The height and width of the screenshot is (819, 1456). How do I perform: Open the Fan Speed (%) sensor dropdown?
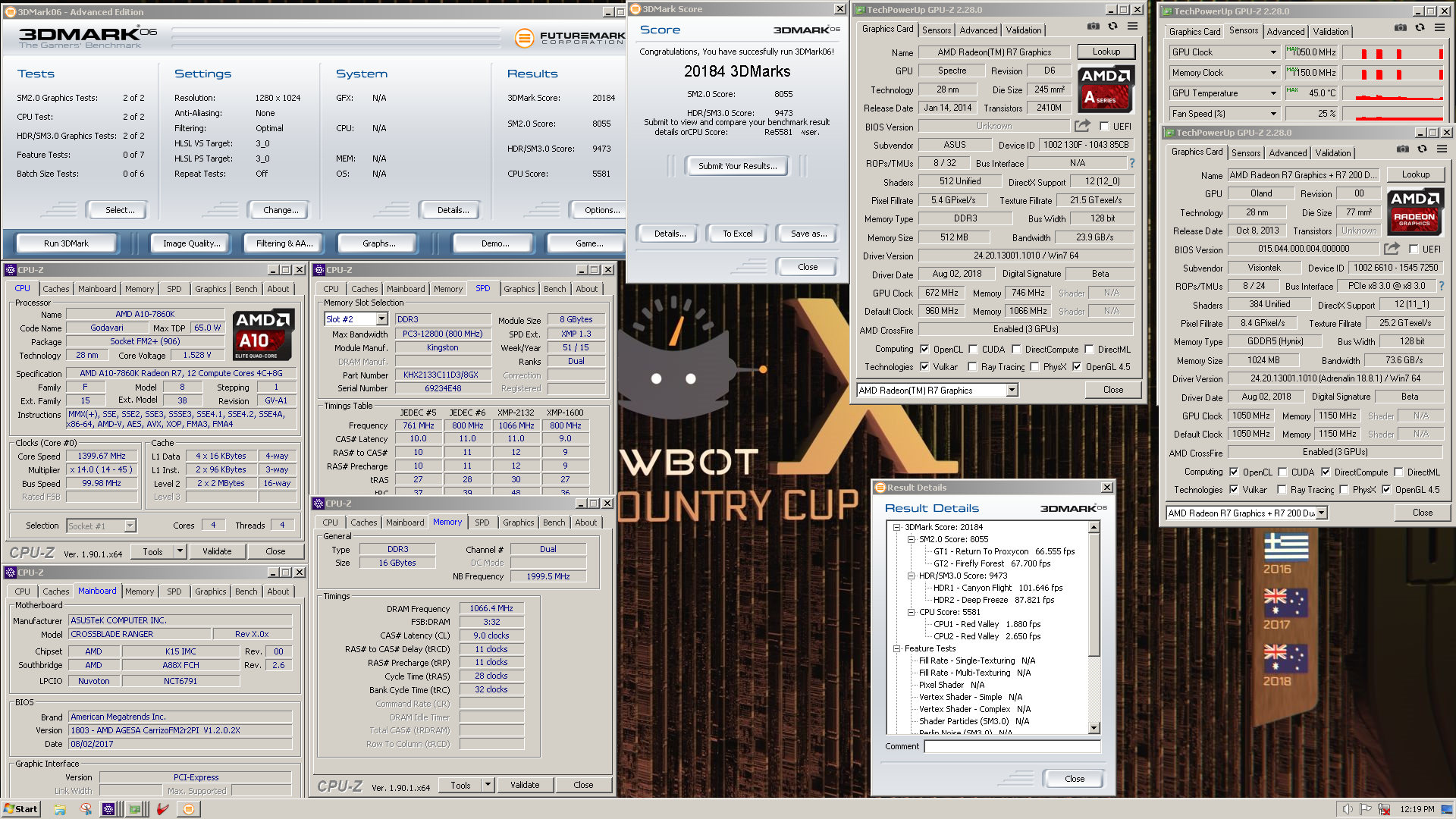pyautogui.click(x=1273, y=114)
